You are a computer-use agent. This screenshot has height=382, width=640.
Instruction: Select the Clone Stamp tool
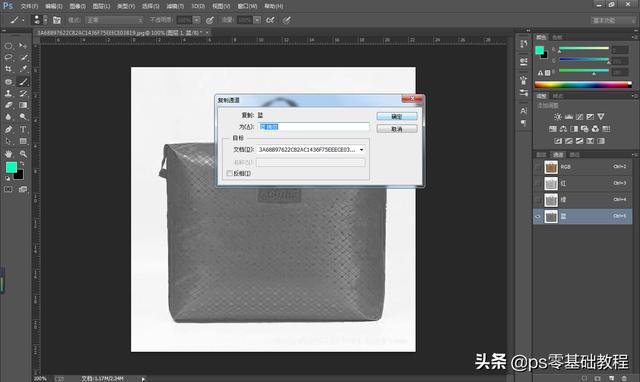[8, 93]
